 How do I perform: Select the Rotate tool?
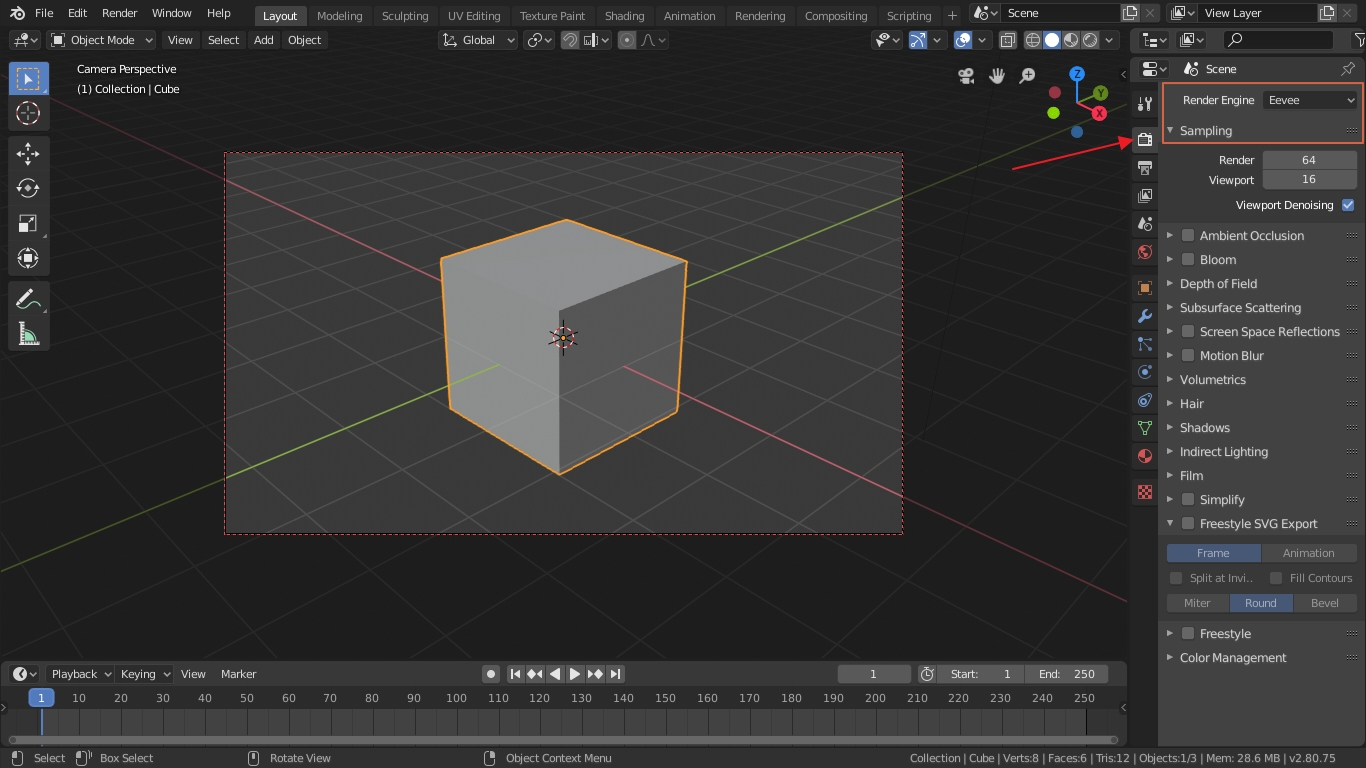(x=28, y=188)
